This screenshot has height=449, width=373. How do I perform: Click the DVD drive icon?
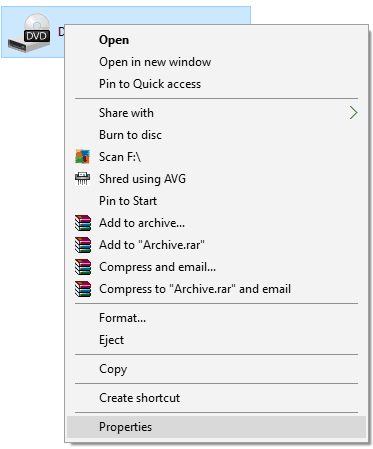coord(29,33)
